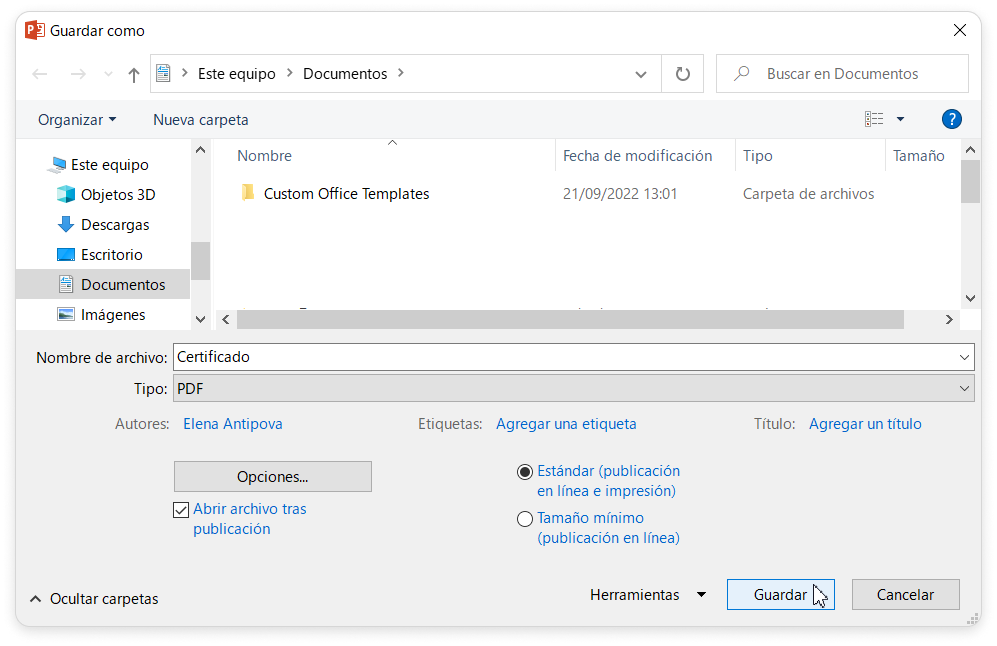Expand the address bar path history dropdown
The height and width of the screenshot is (646, 997).
click(641, 74)
